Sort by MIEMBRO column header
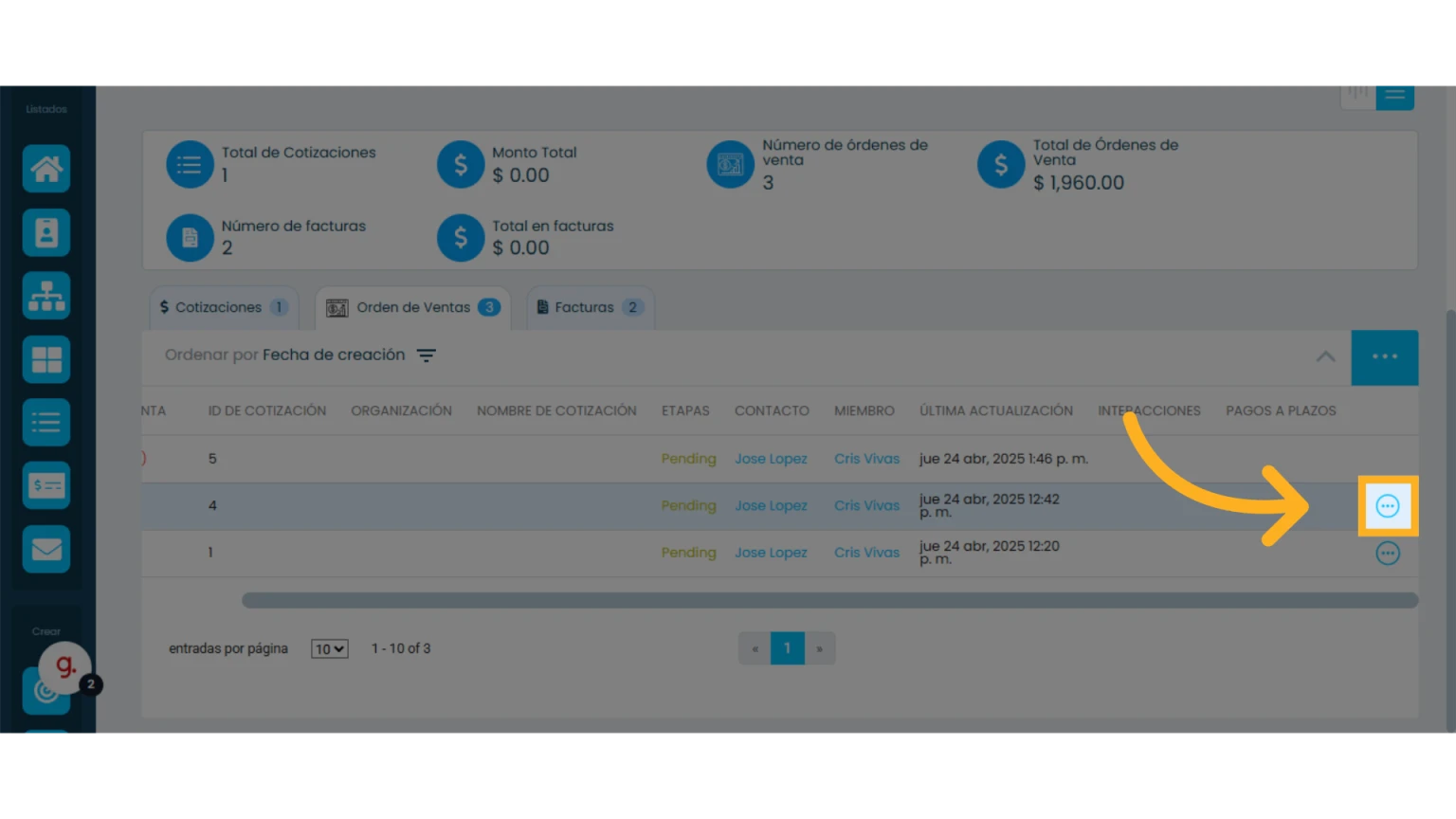The height and width of the screenshot is (819, 1456). 864,410
